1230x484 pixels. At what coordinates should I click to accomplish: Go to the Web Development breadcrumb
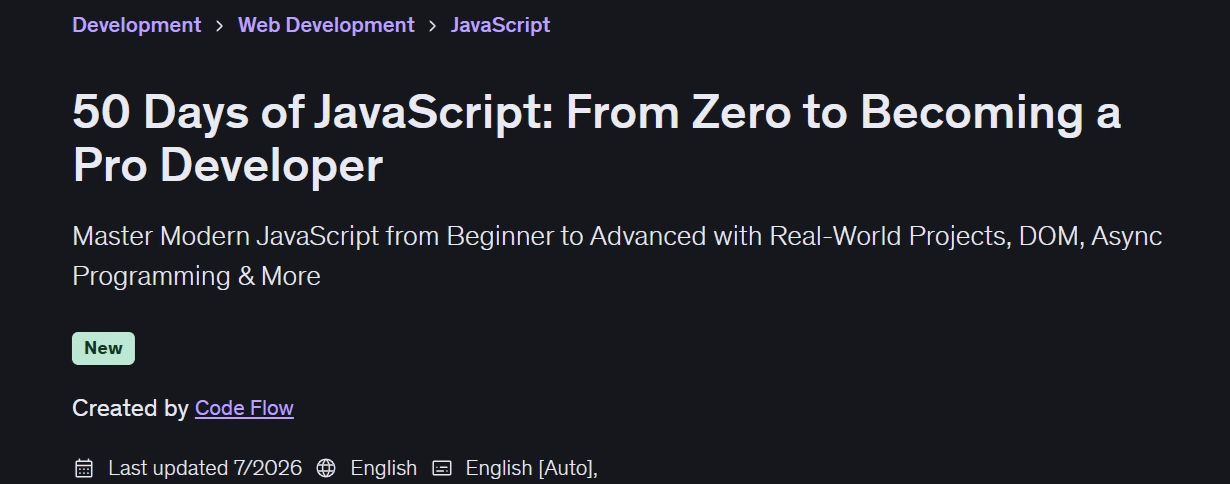326,25
